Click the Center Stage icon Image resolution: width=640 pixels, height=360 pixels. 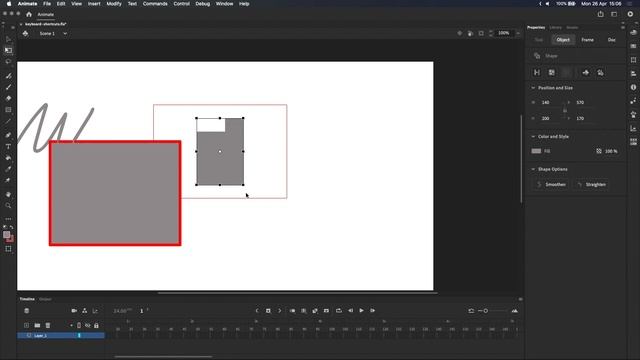click(460, 33)
